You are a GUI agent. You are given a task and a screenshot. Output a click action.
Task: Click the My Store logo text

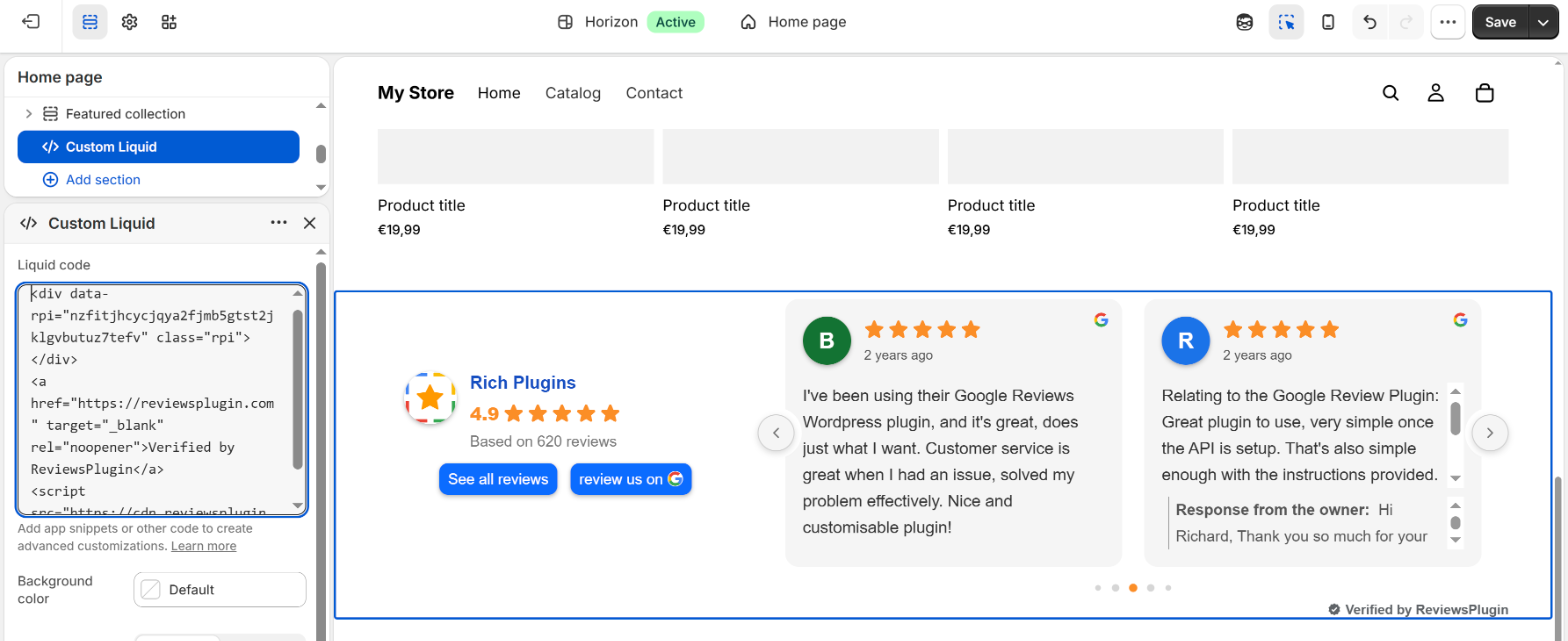click(x=416, y=93)
